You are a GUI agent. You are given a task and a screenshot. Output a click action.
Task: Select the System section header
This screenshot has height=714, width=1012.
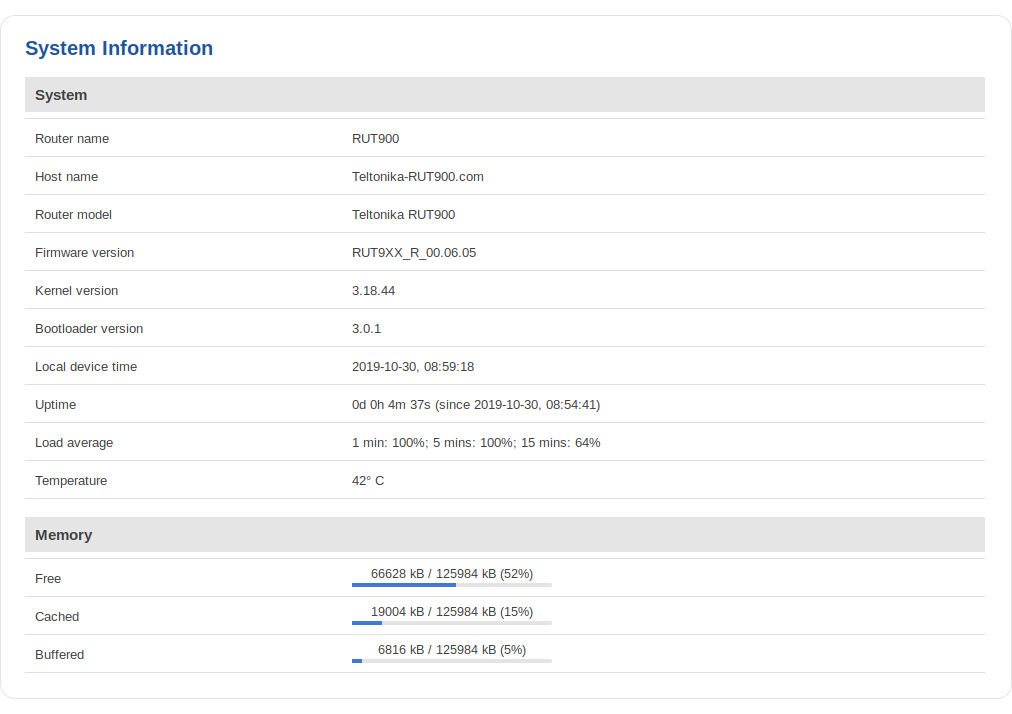61,95
